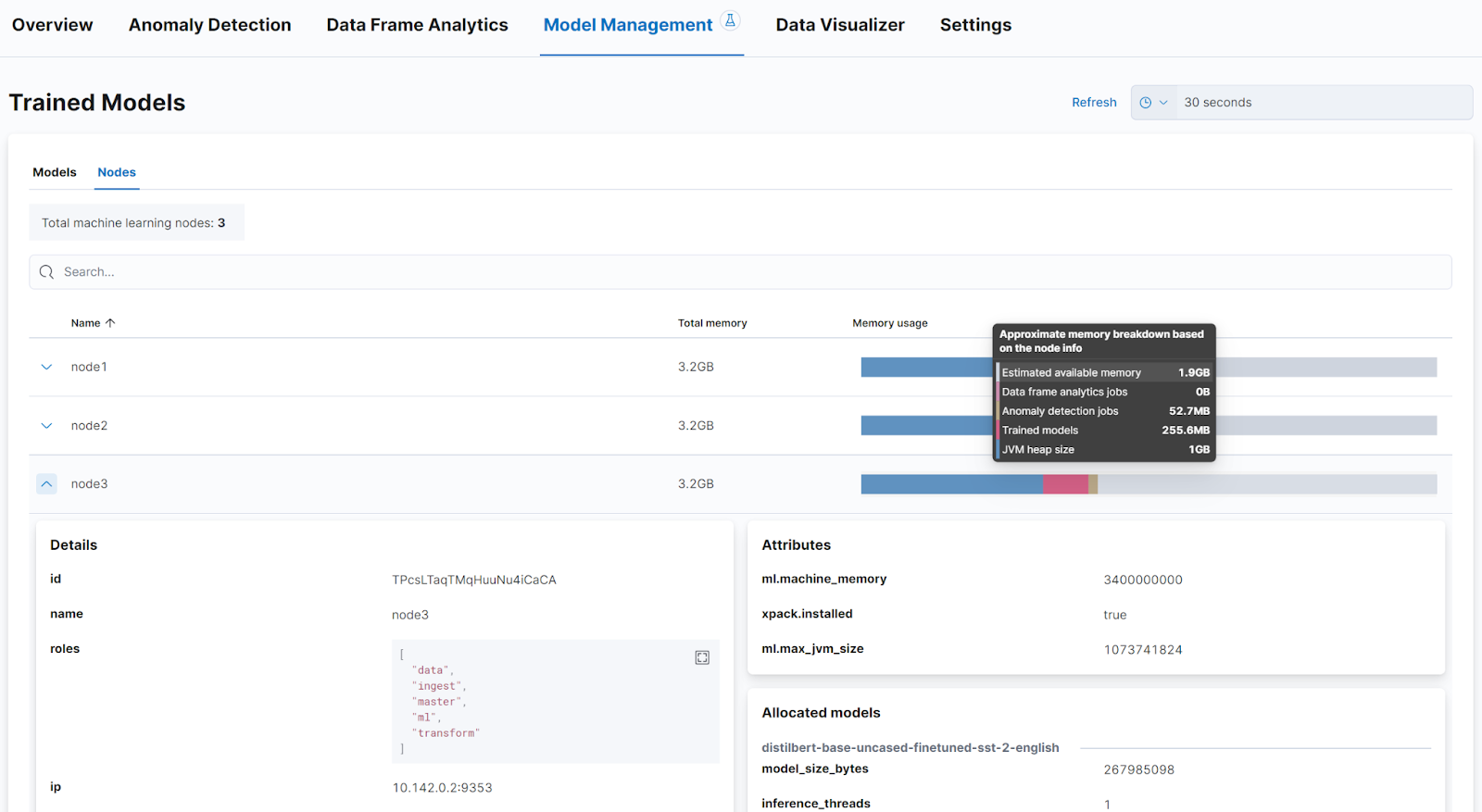Viewport: 1482px width, 812px height.
Task: Click the beaker icon beside Model Management
Action: (730, 20)
